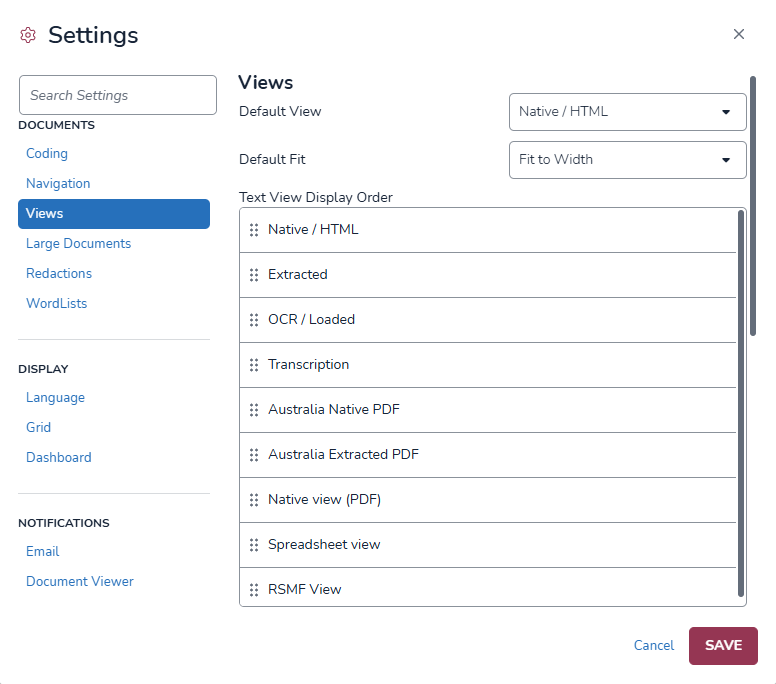This screenshot has height=684, width=776.
Task: Open the Default View dropdown
Action: 627,112
